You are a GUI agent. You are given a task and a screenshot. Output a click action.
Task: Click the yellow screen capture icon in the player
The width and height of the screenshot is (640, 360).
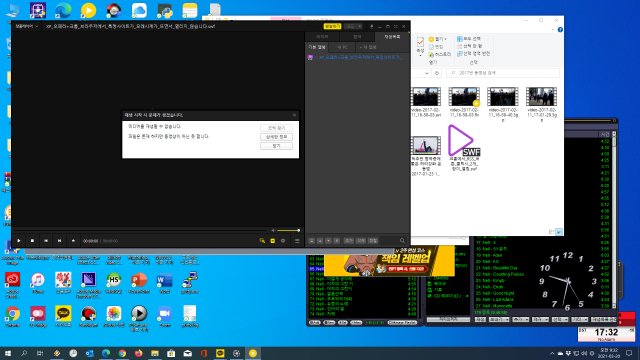pyautogui.click(x=273, y=241)
